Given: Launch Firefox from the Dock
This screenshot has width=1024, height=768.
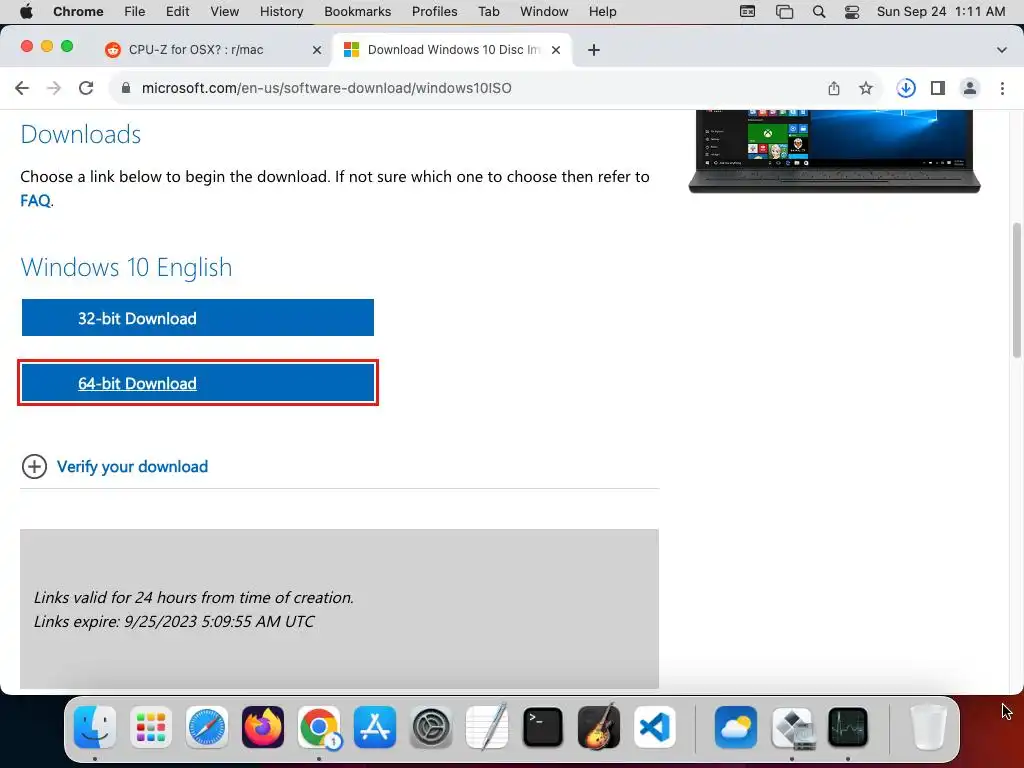Looking at the screenshot, I should point(263,727).
